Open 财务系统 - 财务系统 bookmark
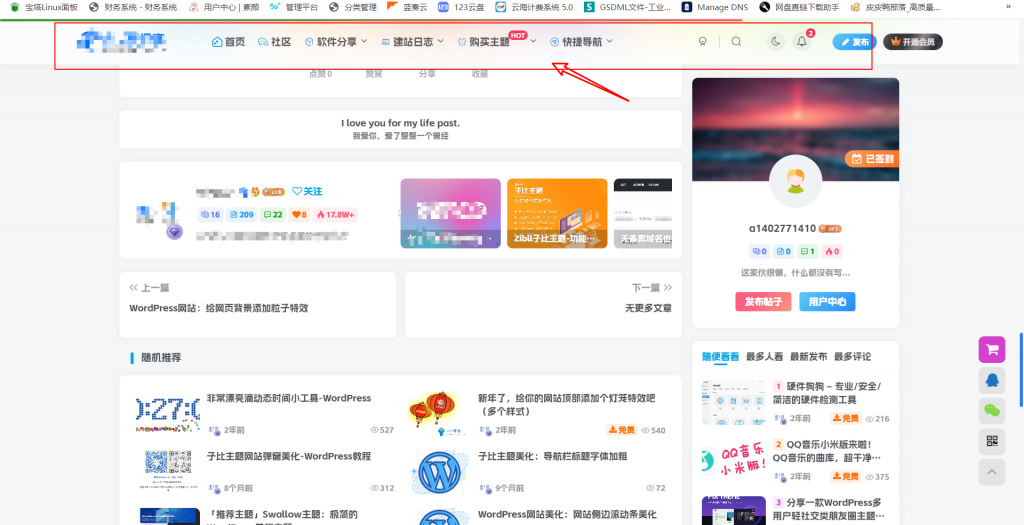This screenshot has height=525, width=1024. point(133,7)
